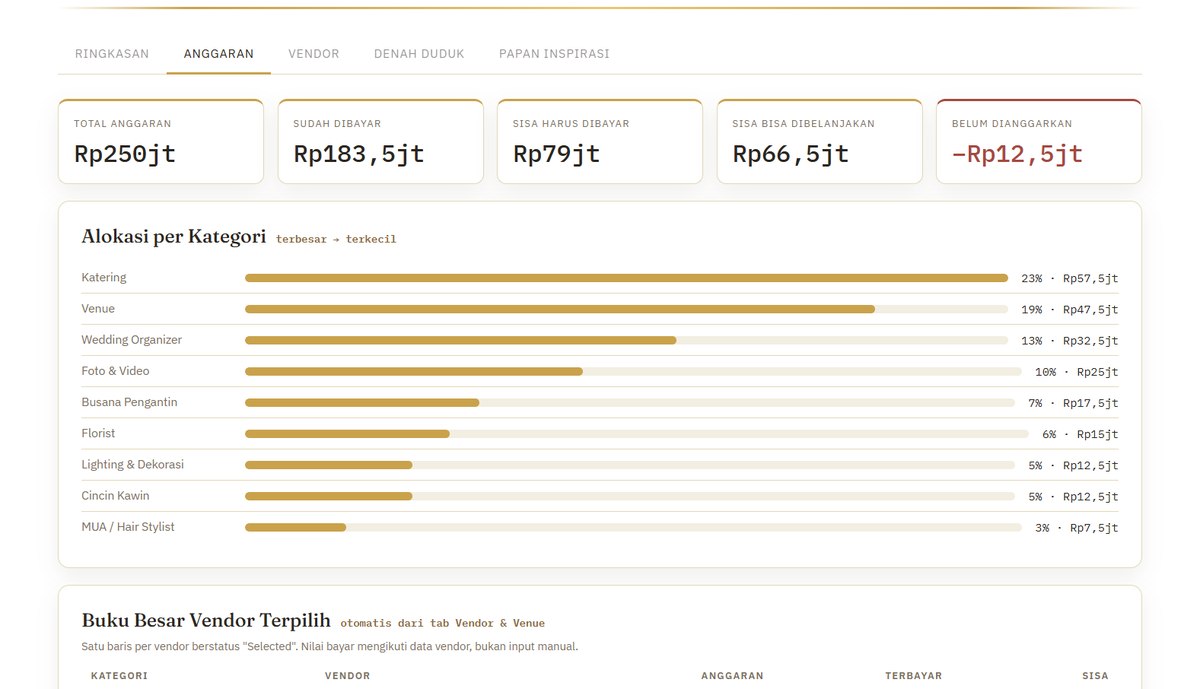The width and height of the screenshot is (1200, 689).
Task: Click the Anggaran column header
Action: point(732,676)
